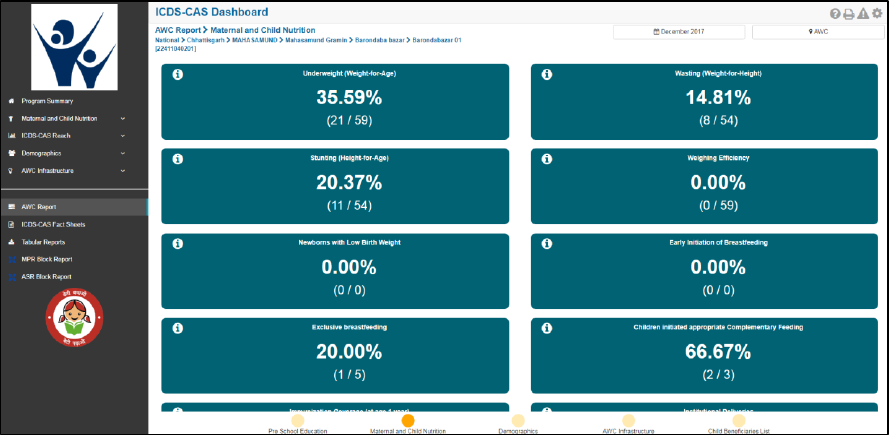Click the ICDS-CAS Dashboard title
Screen dimensions: 889x435
[x=212, y=12]
